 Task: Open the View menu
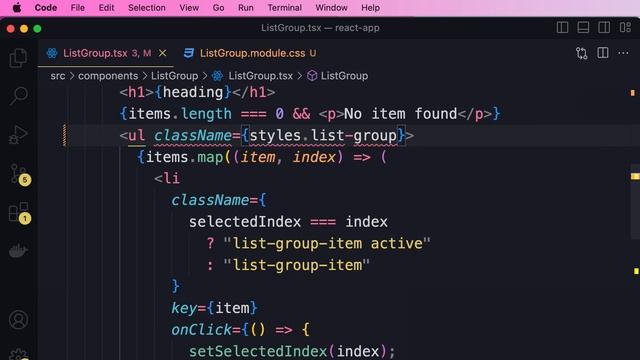pos(189,8)
